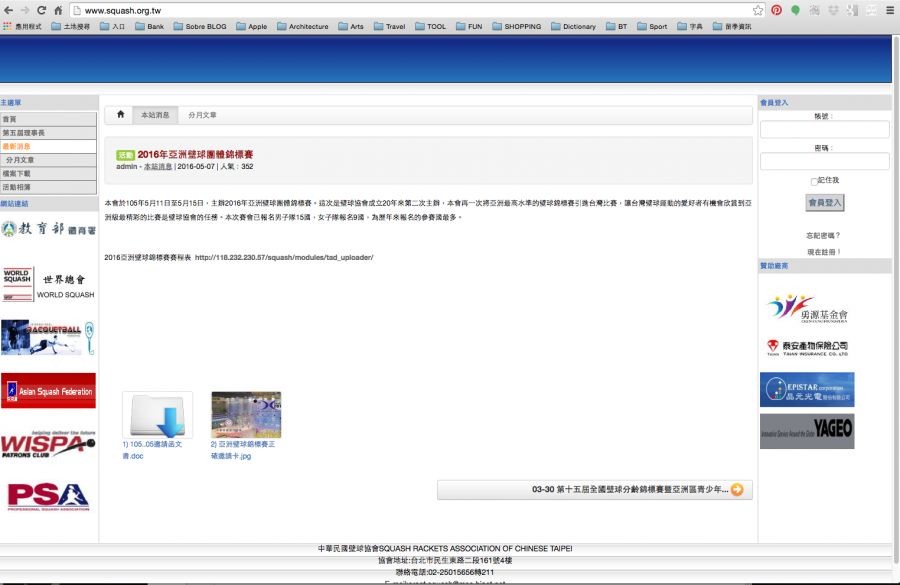Open the 教育部體育署 logo link
Image resolution: width=900 pixels, height=585 pixels.
coord(49,228)
